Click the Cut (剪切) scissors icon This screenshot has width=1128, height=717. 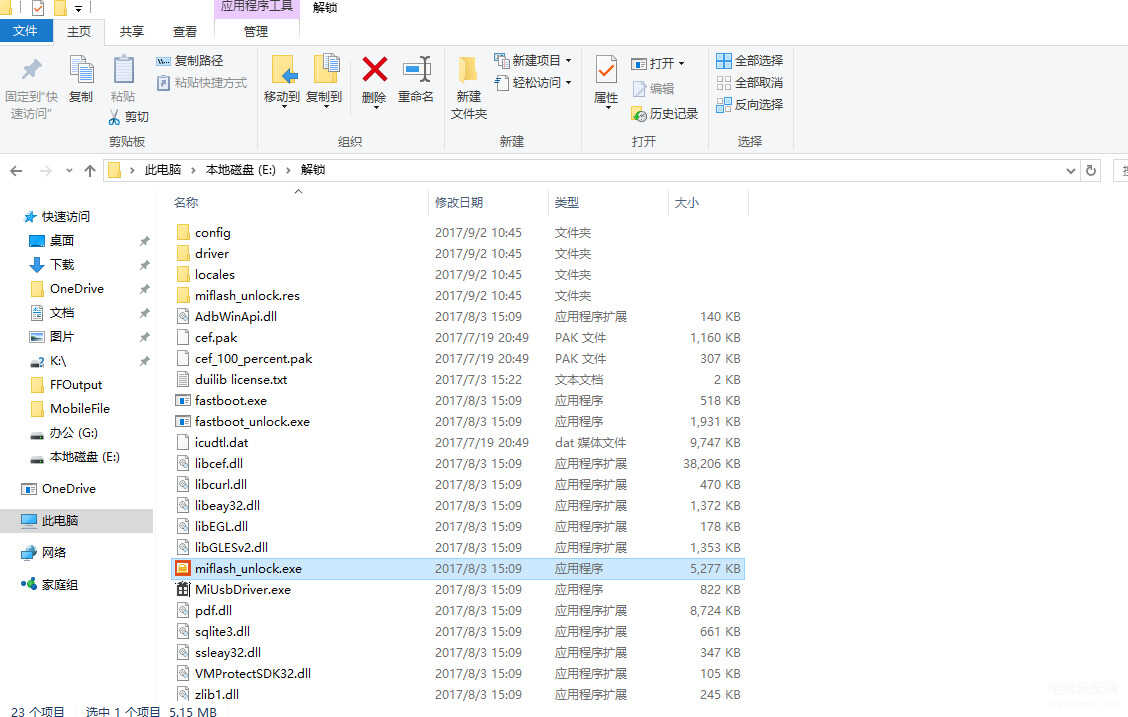tap(114, 117)
